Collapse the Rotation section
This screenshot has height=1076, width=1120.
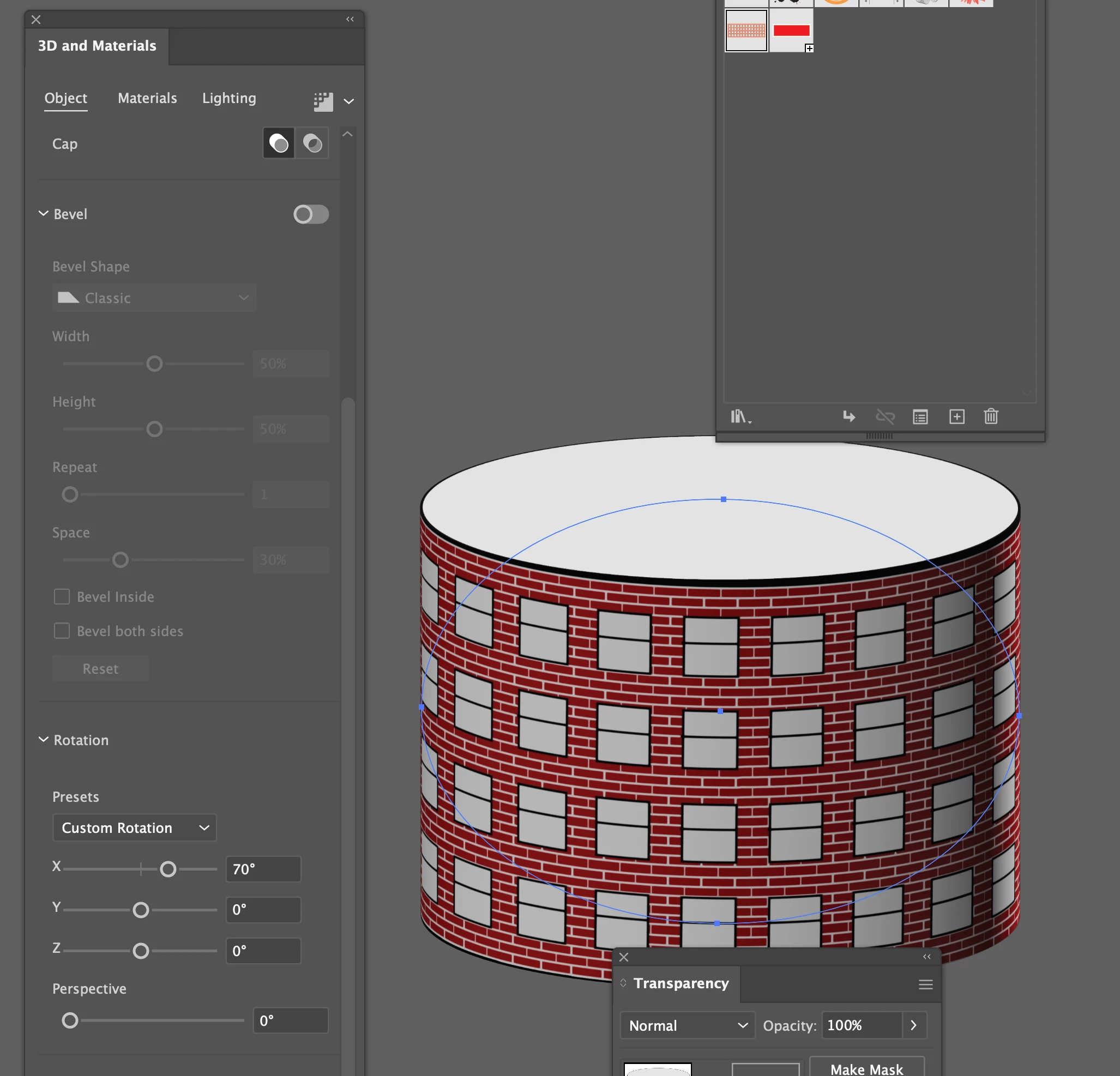tap(44, 740)
